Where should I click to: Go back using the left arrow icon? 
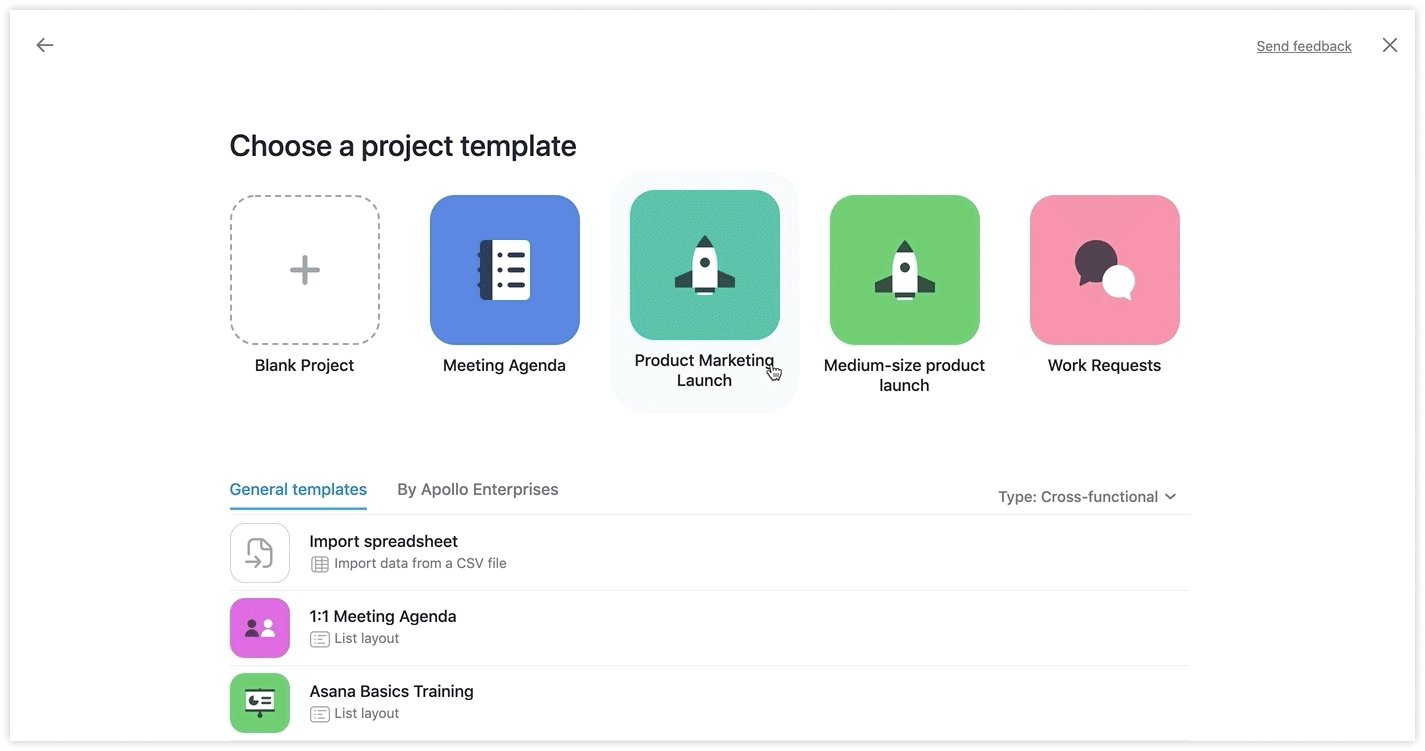tap(44, 45)
